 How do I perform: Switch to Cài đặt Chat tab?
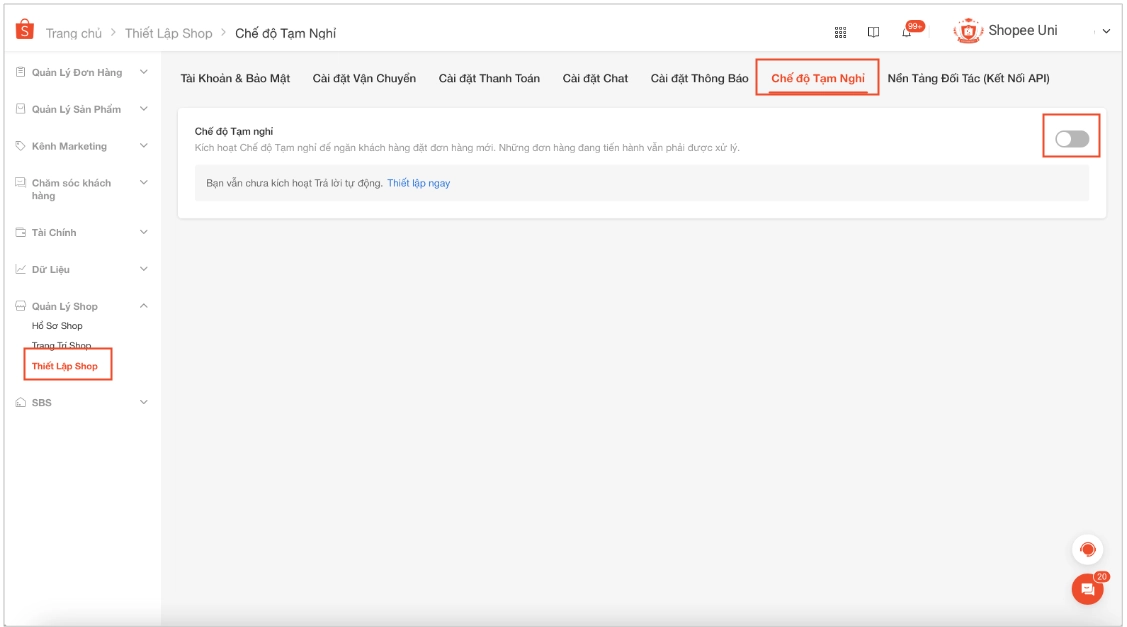595,78
